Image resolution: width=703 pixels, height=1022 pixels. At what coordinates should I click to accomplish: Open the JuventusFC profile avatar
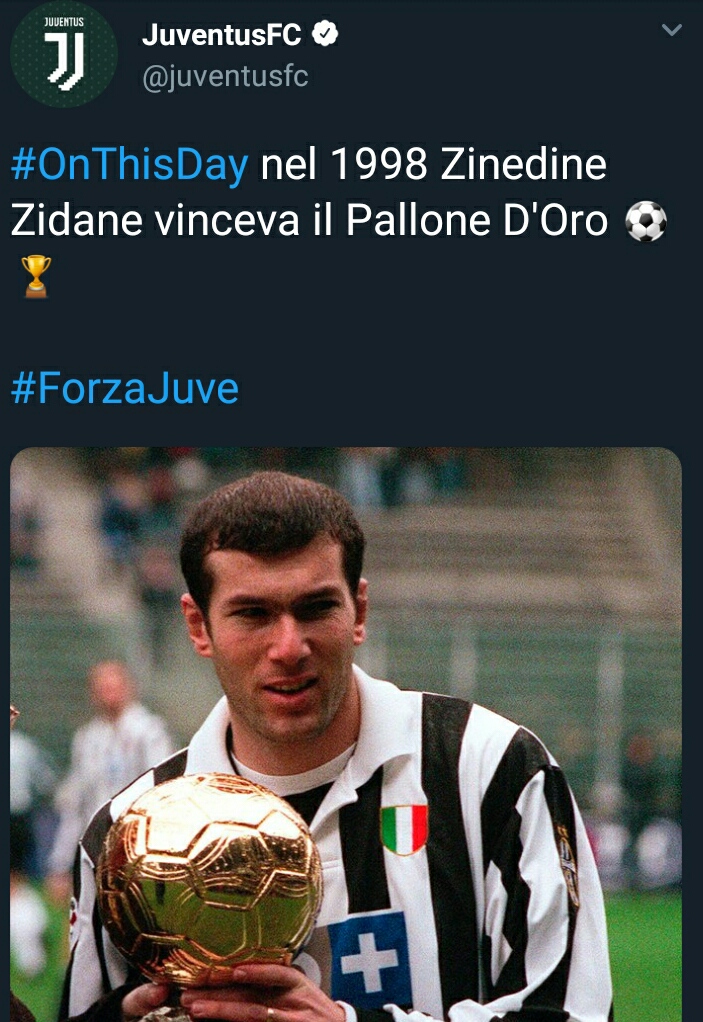coord(64,54)
